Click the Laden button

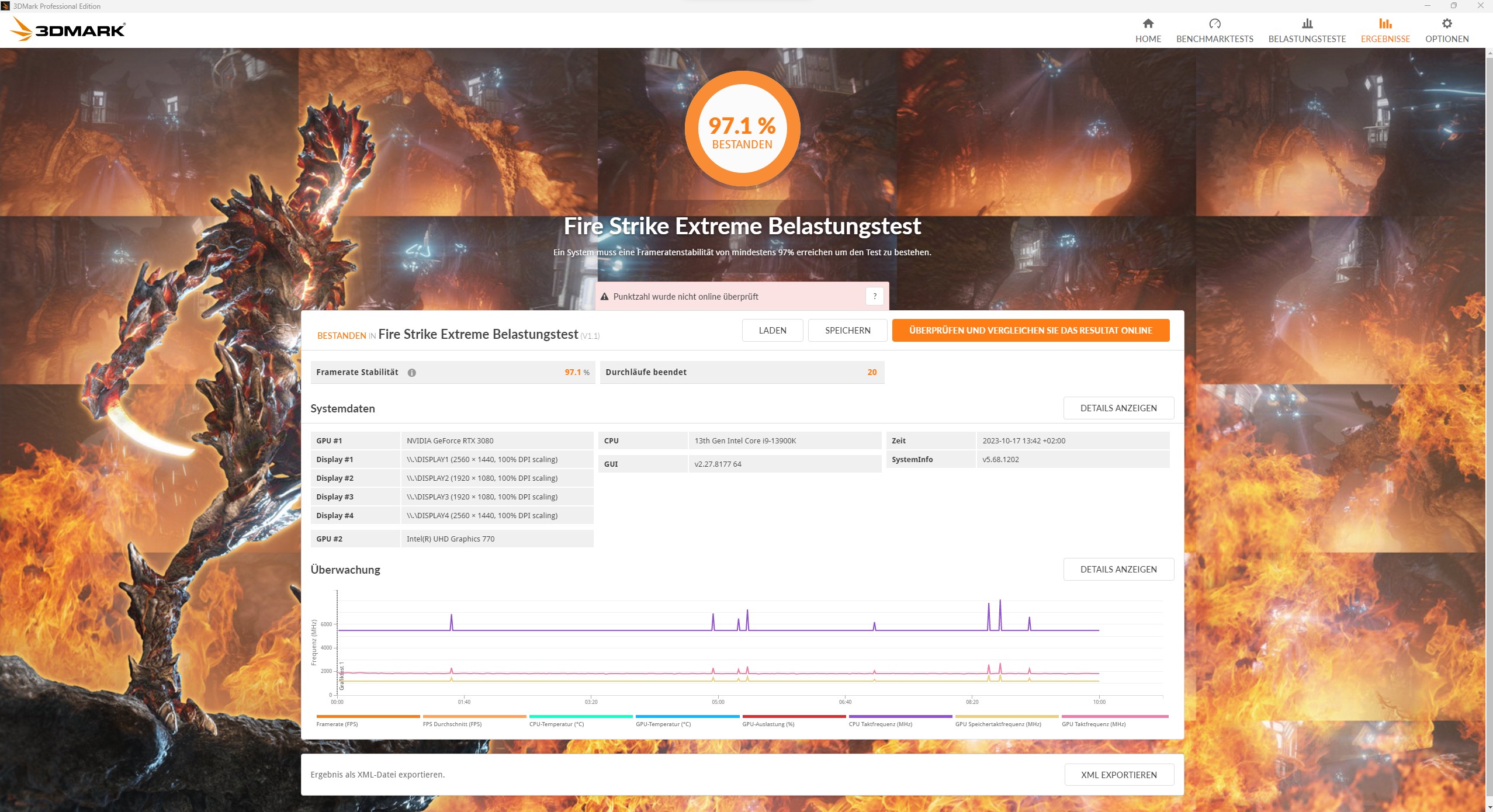(x=772, y=330)
